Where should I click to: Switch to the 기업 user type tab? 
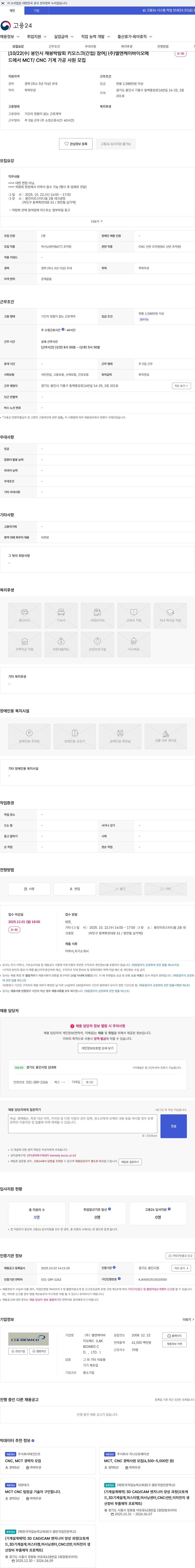pyautogui.click(x=36, y=10)
